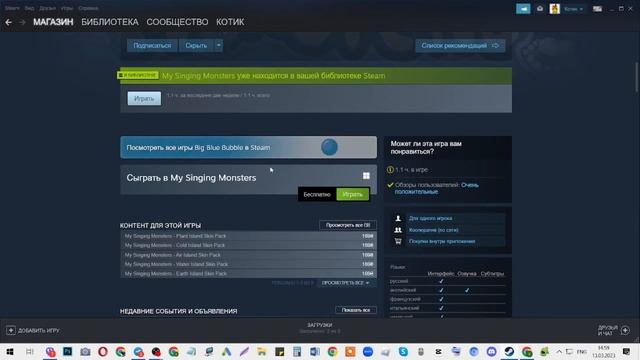The height and width of the screenshot is (360, 640).
Task: Click the in-app purchases cart icon
Action: [x=398, y=241]
